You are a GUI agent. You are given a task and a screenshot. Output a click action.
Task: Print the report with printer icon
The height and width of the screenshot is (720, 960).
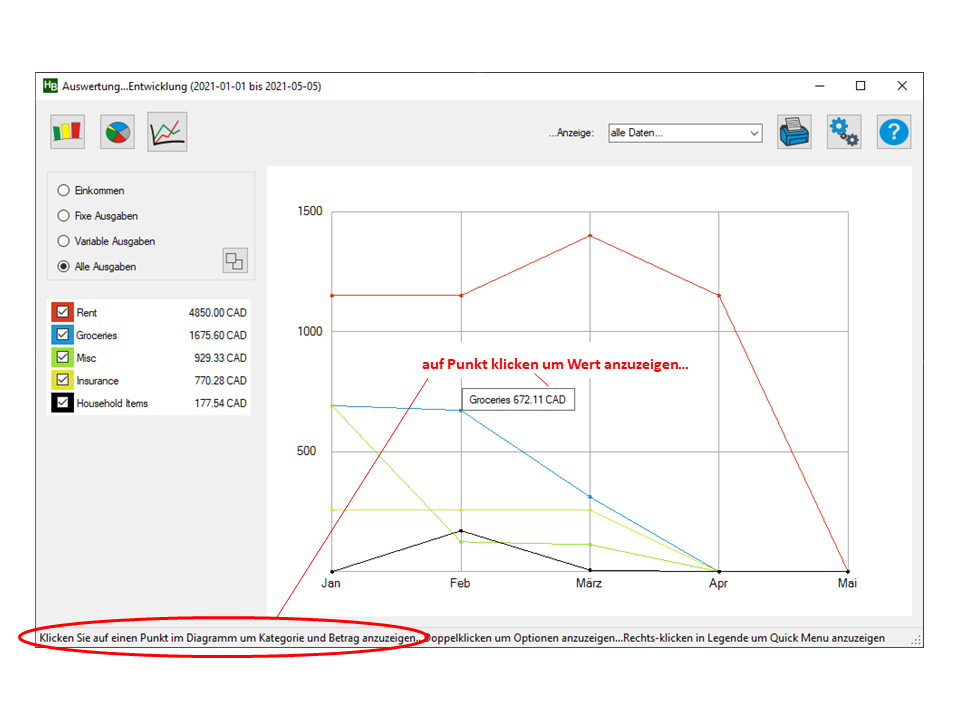(x=794, y=132)
